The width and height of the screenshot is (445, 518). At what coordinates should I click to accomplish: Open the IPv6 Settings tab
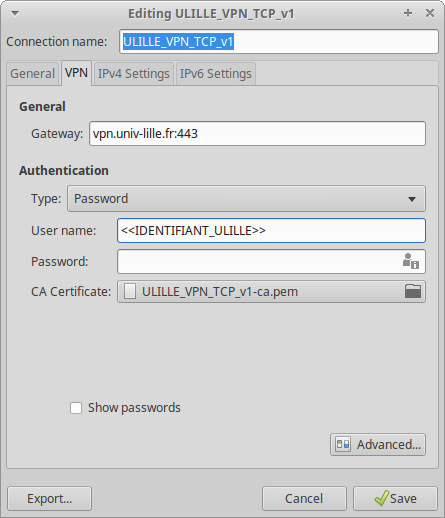[216, 73]
